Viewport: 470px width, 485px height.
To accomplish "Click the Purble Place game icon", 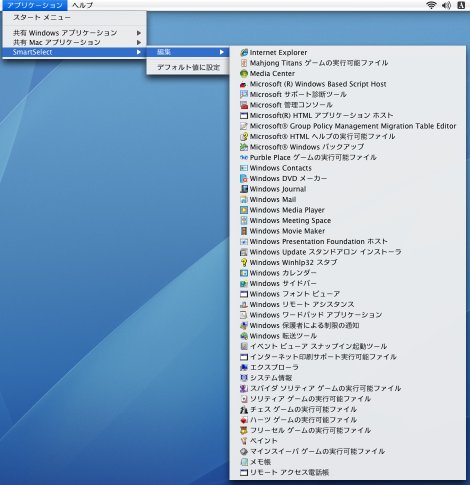I will tap(244, 157).
